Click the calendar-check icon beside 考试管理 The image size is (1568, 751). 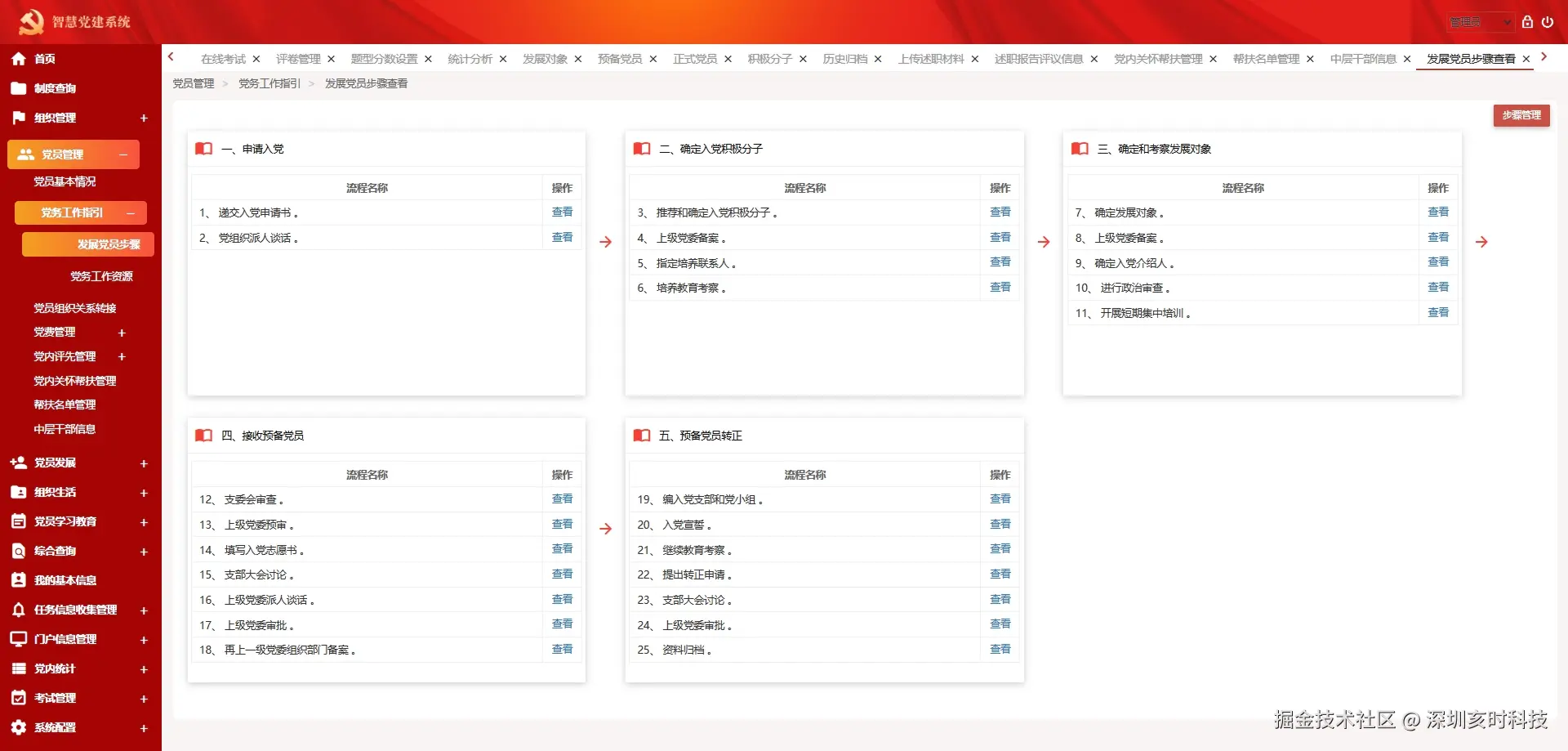[x=19, y=698]
